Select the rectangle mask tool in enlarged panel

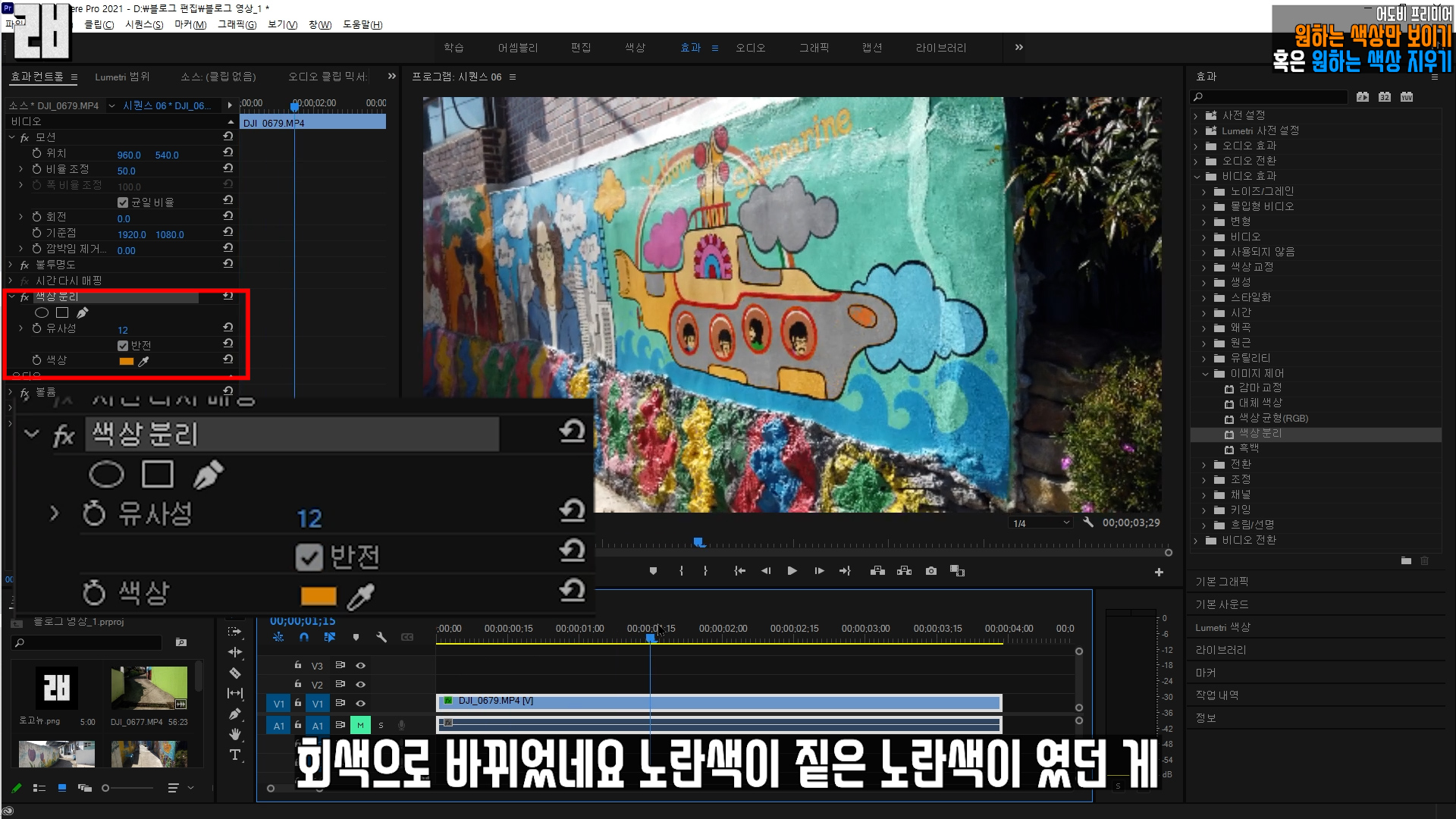click(158, 475)
